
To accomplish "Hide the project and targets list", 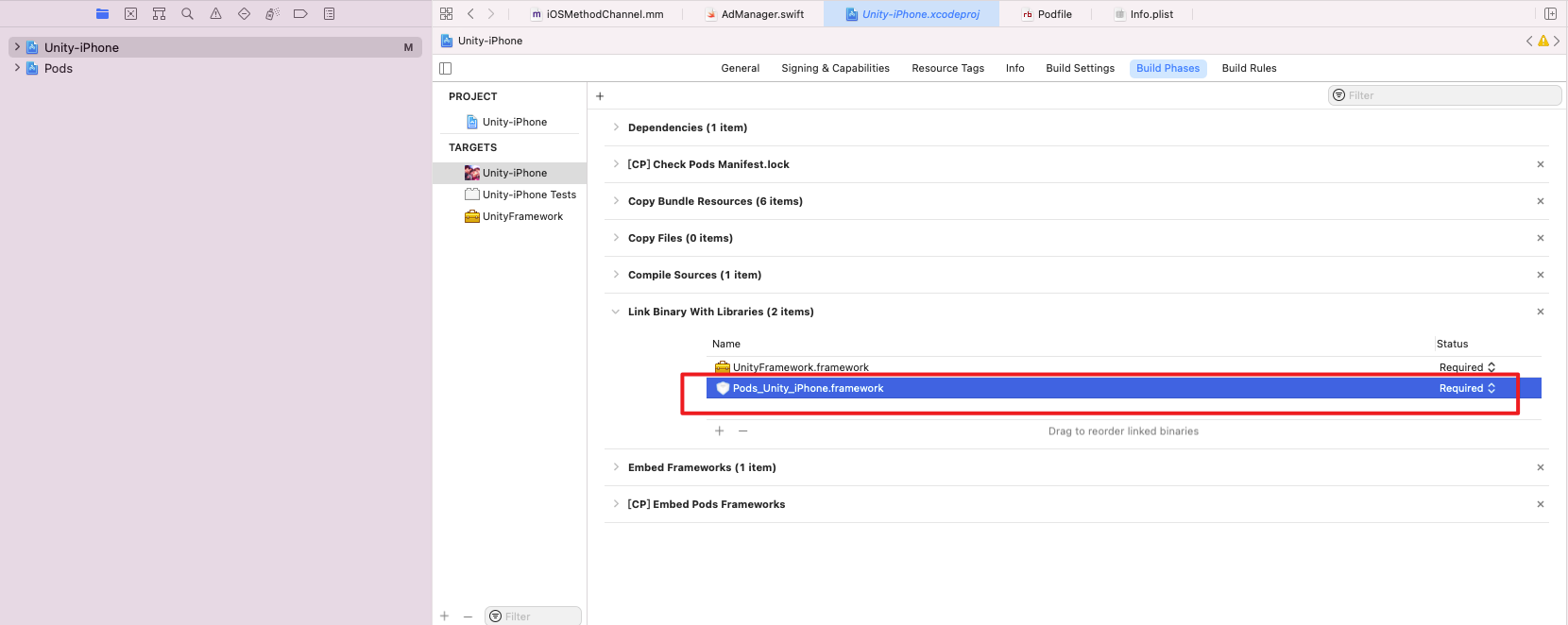I will click(446, 68).
